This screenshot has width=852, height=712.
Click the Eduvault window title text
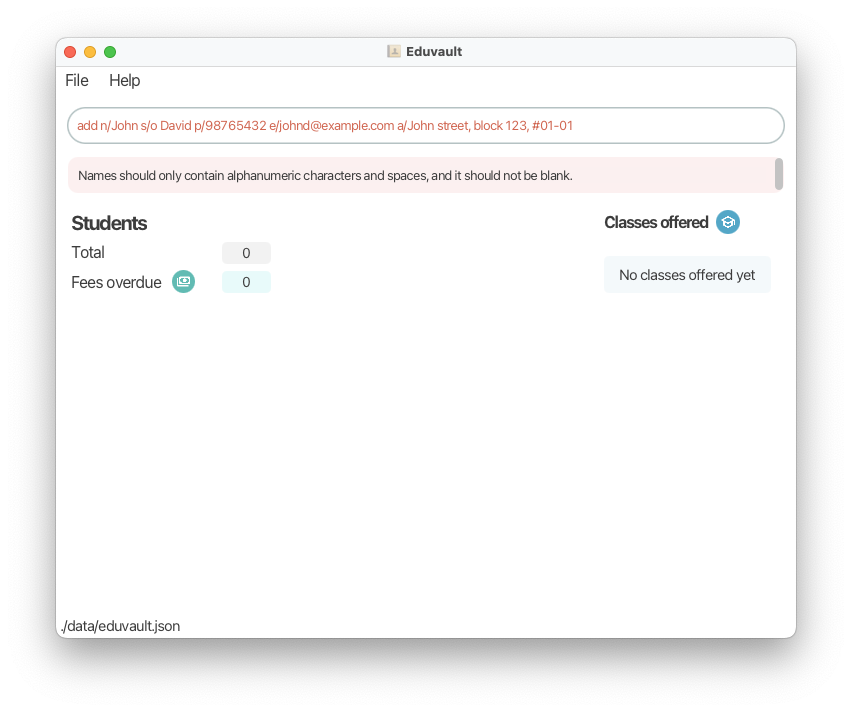434,52
